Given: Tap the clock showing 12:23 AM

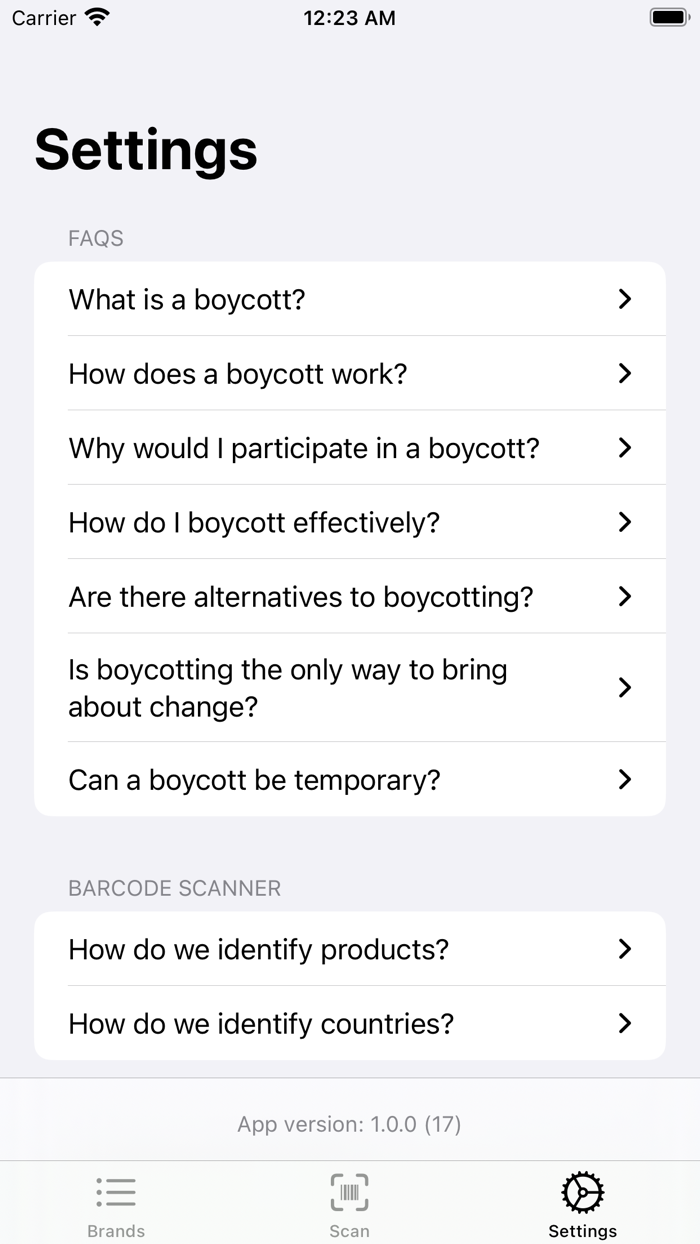Looking at the screenshot, I should 349,17.
